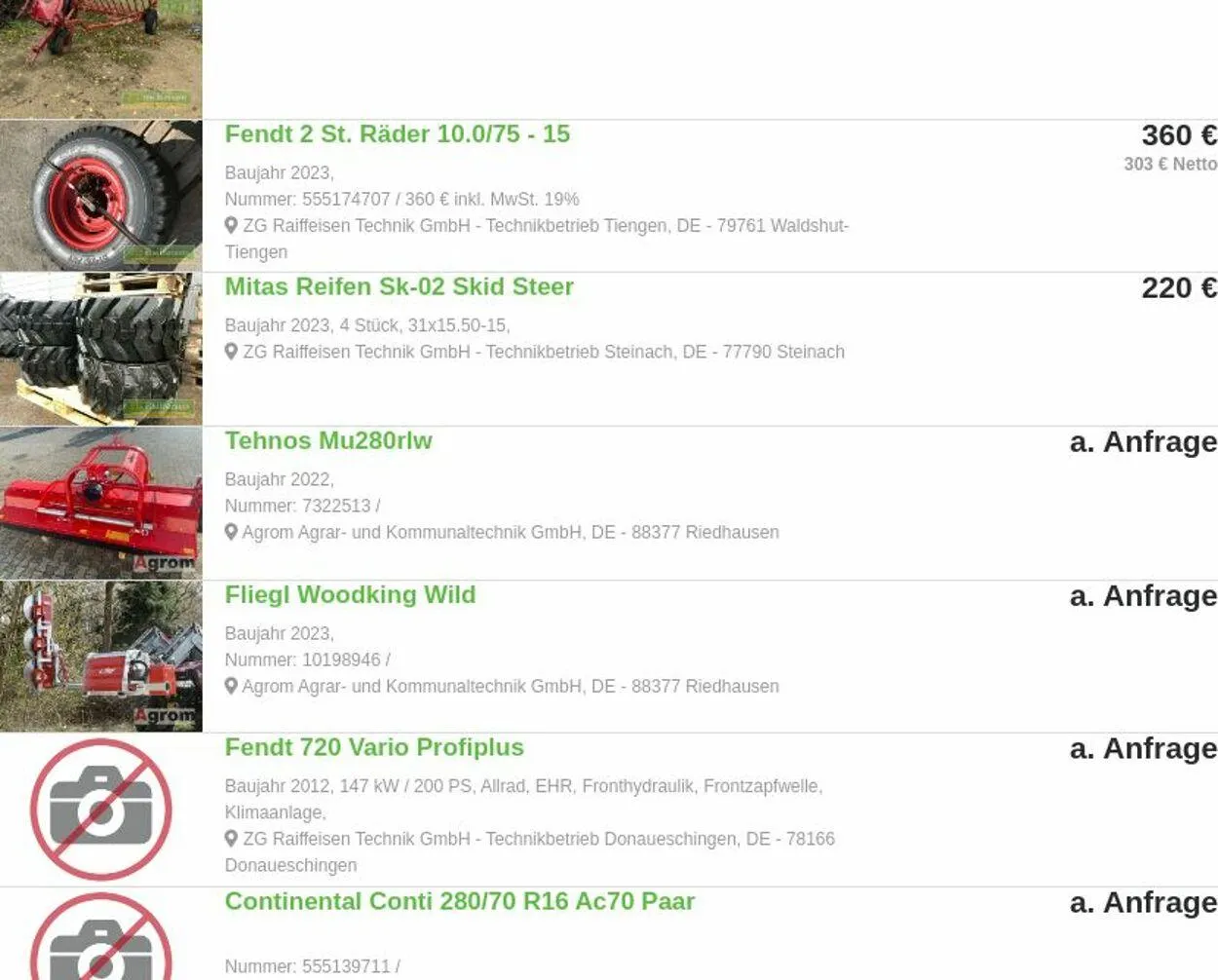
Task: Click the no-photo camera icon for Fendt 720
Action: point(101,810)
